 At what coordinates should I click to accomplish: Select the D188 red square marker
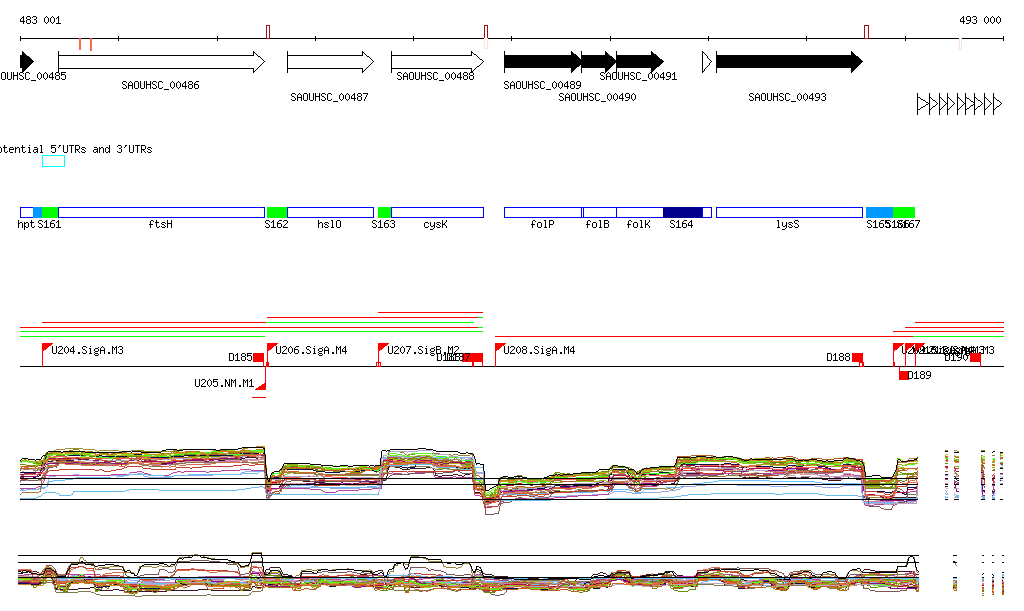[857, 357]
